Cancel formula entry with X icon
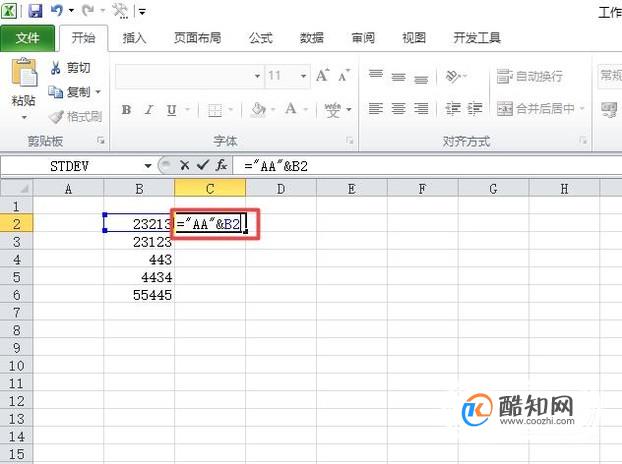The height and width of the screenshot is (464, 622). 184,165
